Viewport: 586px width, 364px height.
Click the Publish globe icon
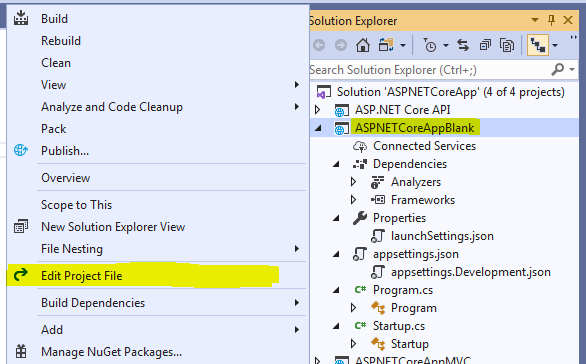[x=21, y=150]
